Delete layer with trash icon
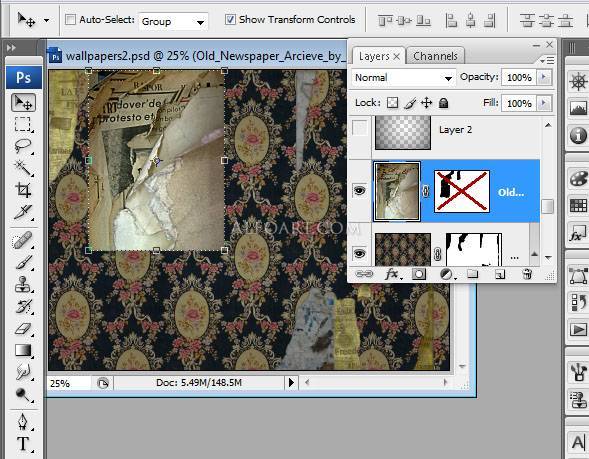The width and height of the screenshot is (589, 459). [527, 274]
